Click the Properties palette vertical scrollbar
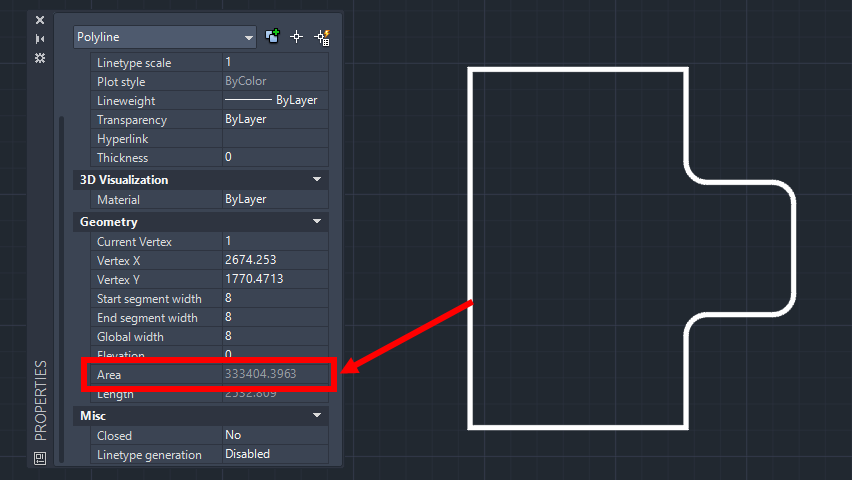The image size is (852, 480). point(61,288)
